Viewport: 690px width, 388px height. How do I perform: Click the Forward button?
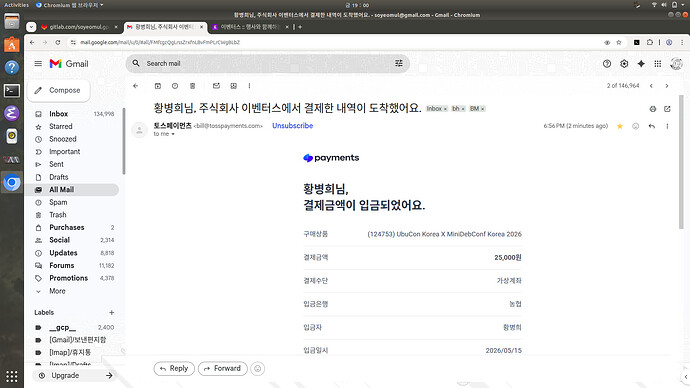click(223, 369)
